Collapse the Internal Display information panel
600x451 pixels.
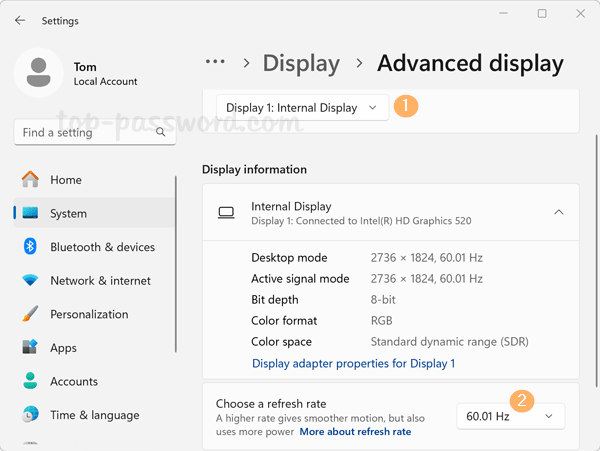coord(558,212)
